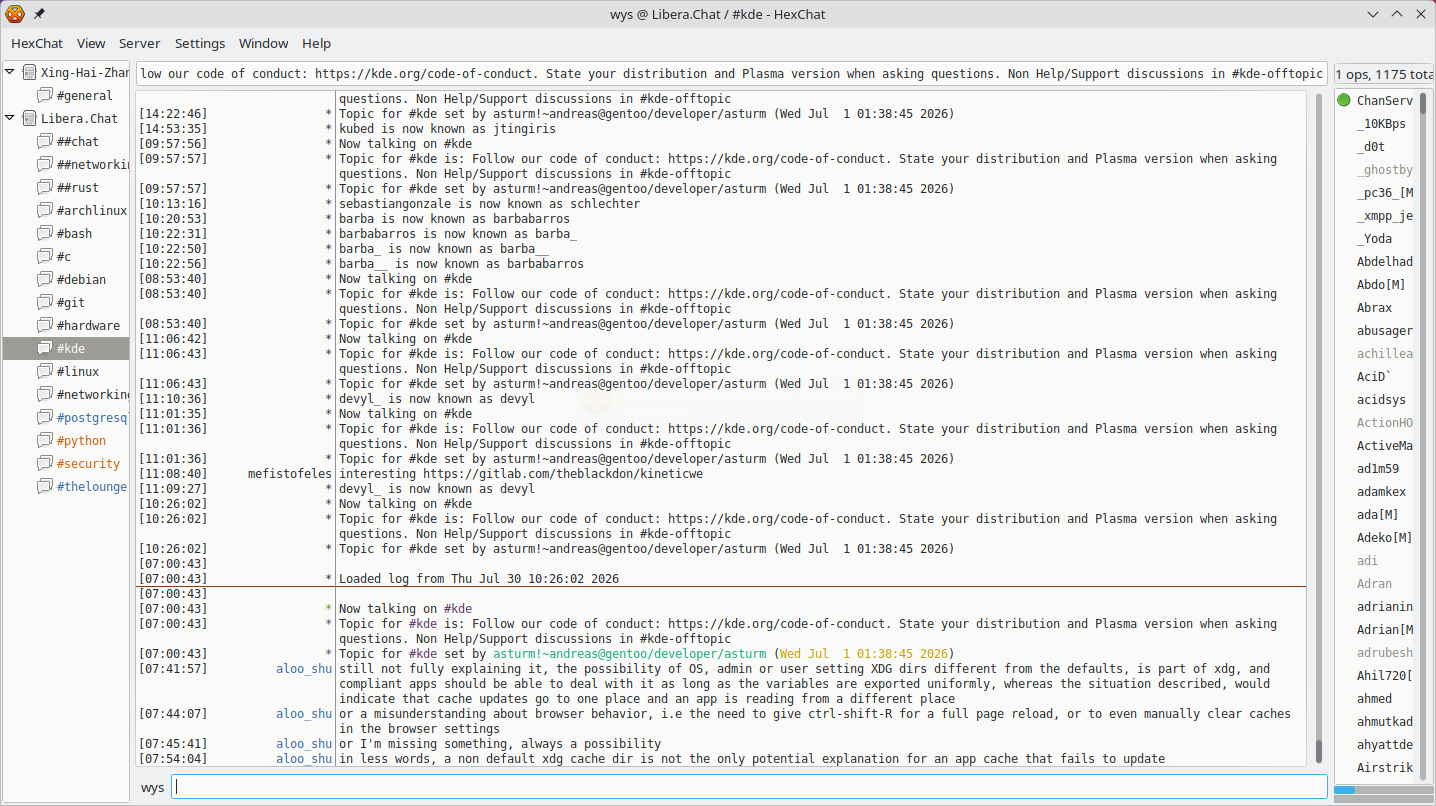Click 'sebastiangonzale is now known as schlechter'
1436x806 pixels.
tap(489, 204)
